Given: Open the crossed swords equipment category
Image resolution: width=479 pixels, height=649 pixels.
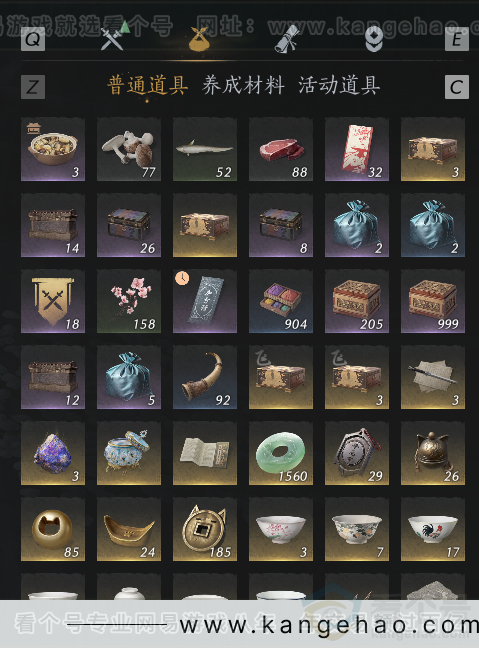Looking at the screenshot, I should point(112,39).
